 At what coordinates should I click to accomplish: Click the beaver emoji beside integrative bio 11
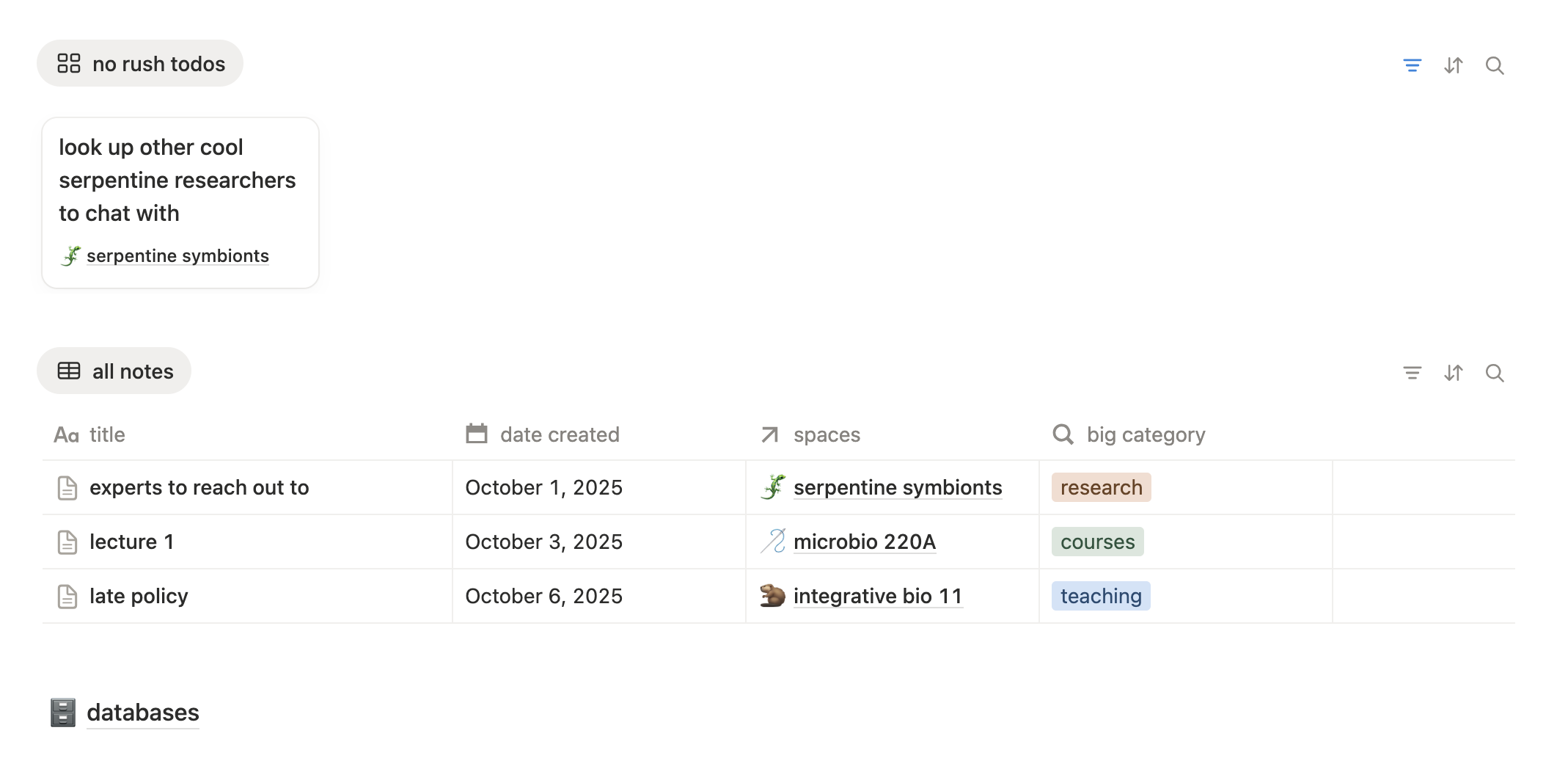tap(772, 596)
